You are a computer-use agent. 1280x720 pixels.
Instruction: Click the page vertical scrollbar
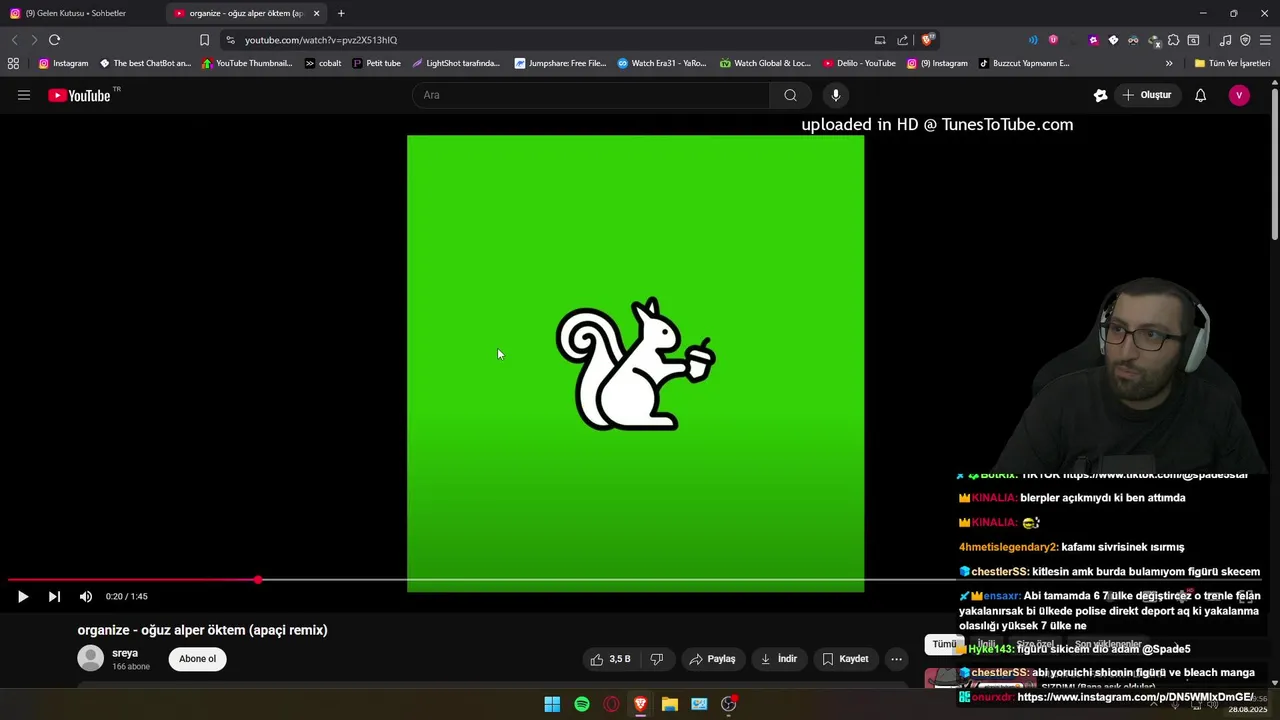tap(1275, 165)
